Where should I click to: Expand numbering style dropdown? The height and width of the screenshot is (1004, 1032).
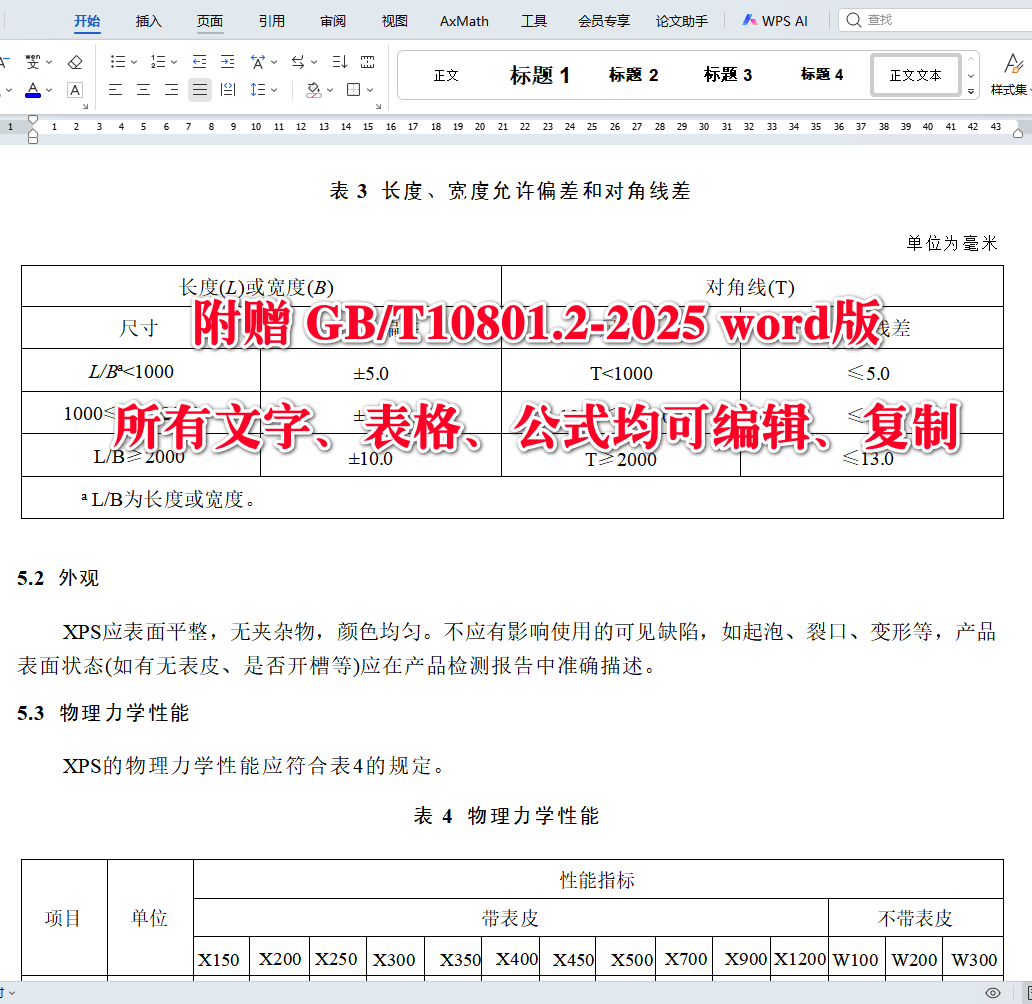coord(174,63)
